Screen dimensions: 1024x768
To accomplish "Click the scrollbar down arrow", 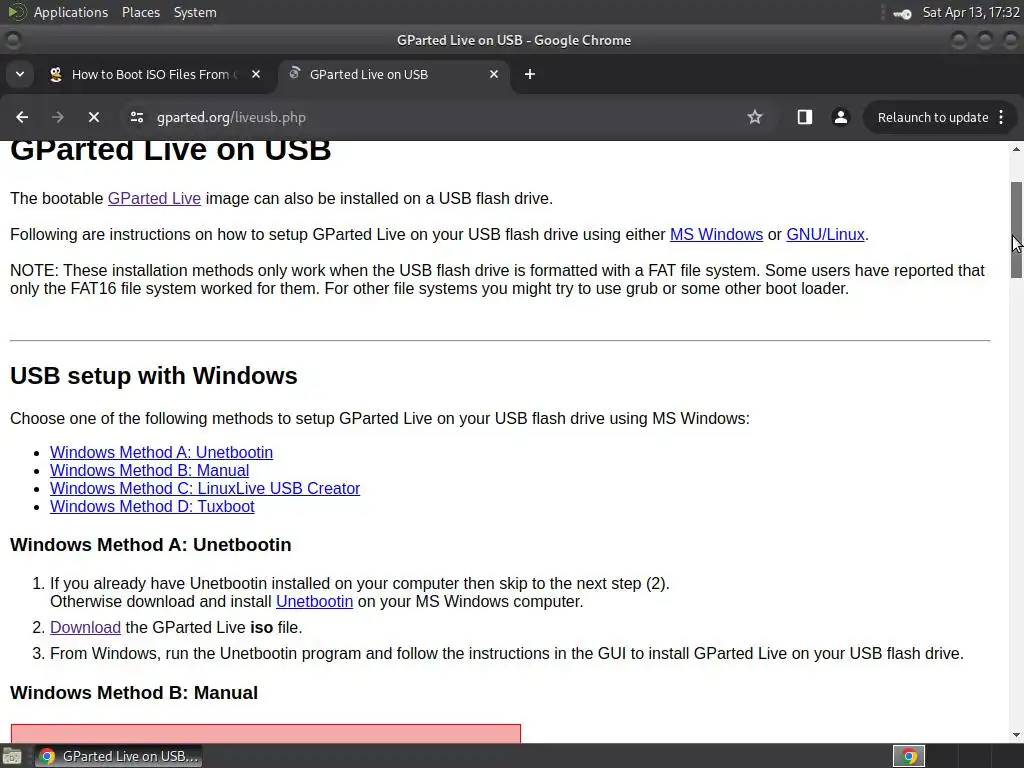I will (x=1016, y=735).
